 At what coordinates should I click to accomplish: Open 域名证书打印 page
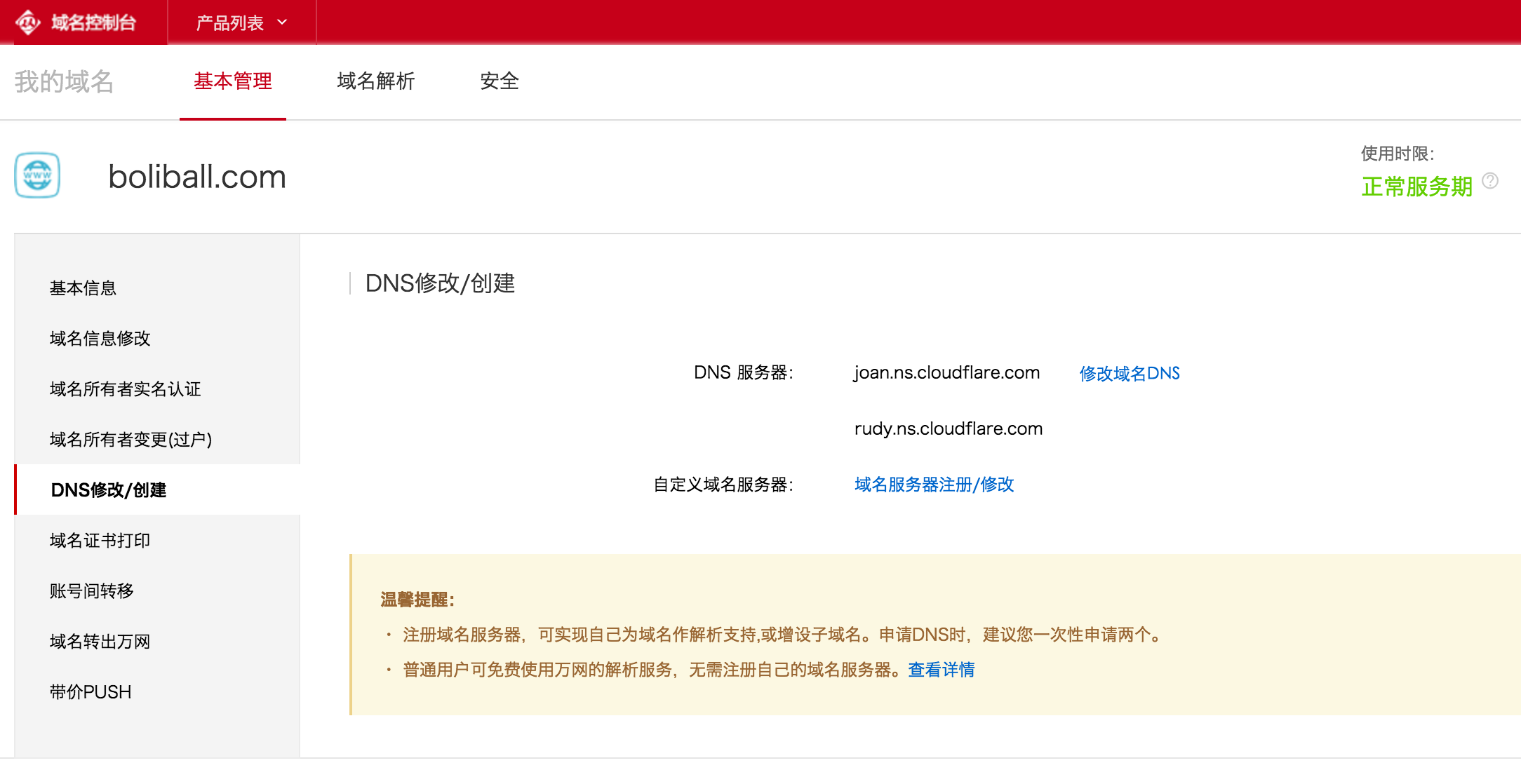tap(100, 541)
